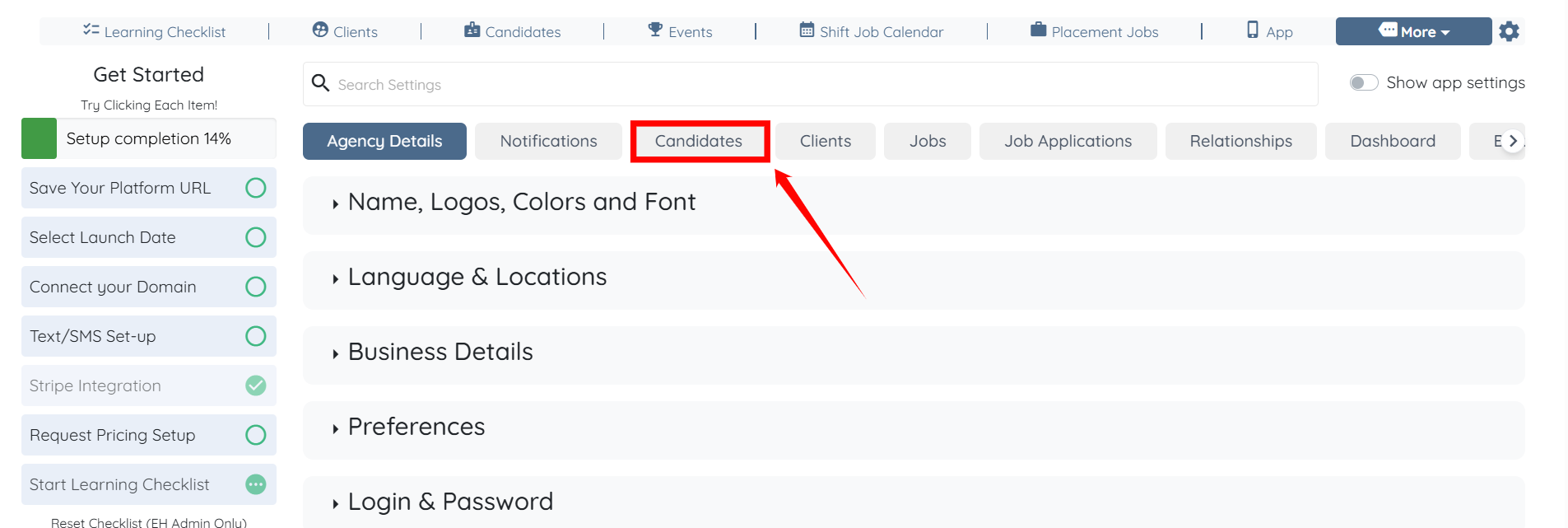1568x528 pixels.
Task: Enable the Show app settings toggle
Action: (1364, 82)
